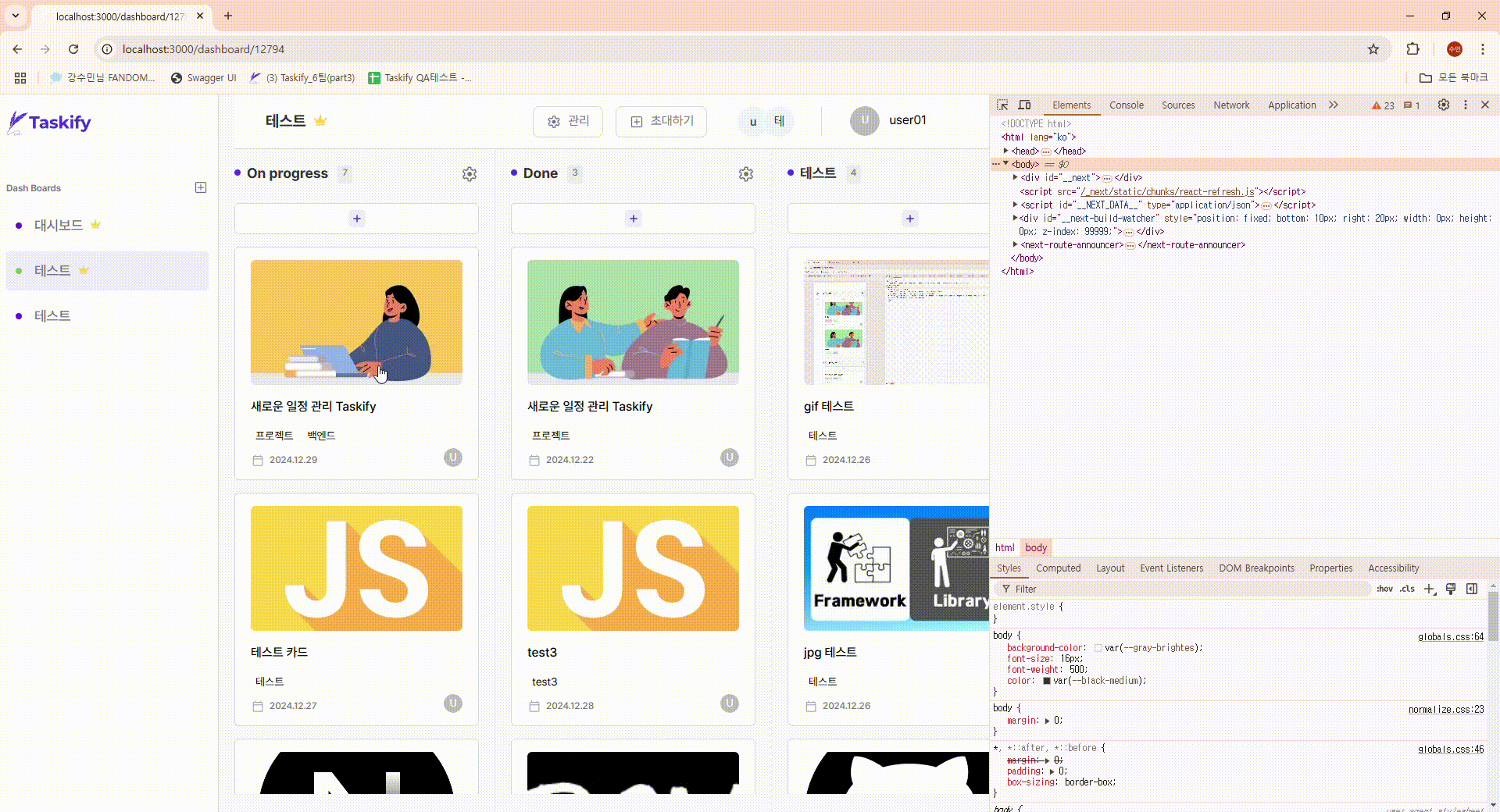Viewport: 1500px width, 812px height.
Task: Click the Taskify logo in the sidebar
Action: (x=49, y=123)
